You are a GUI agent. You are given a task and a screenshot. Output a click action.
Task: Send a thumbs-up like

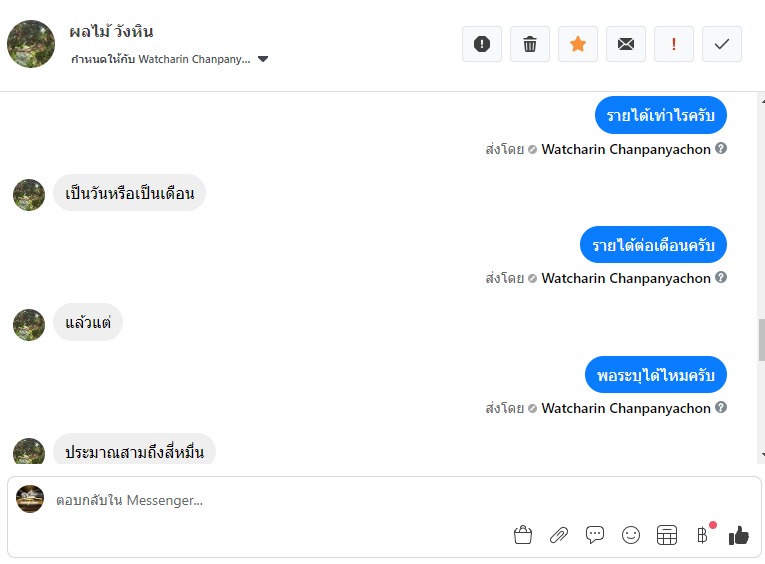tap(739, 535)
